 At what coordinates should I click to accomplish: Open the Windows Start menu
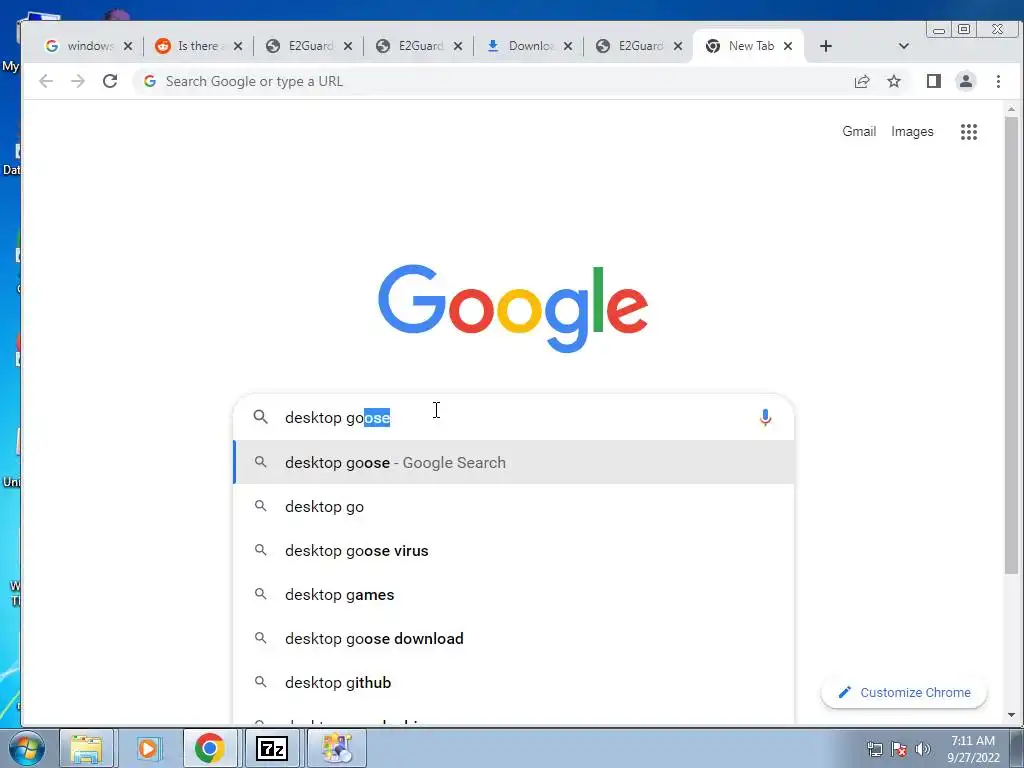[26, 748]
